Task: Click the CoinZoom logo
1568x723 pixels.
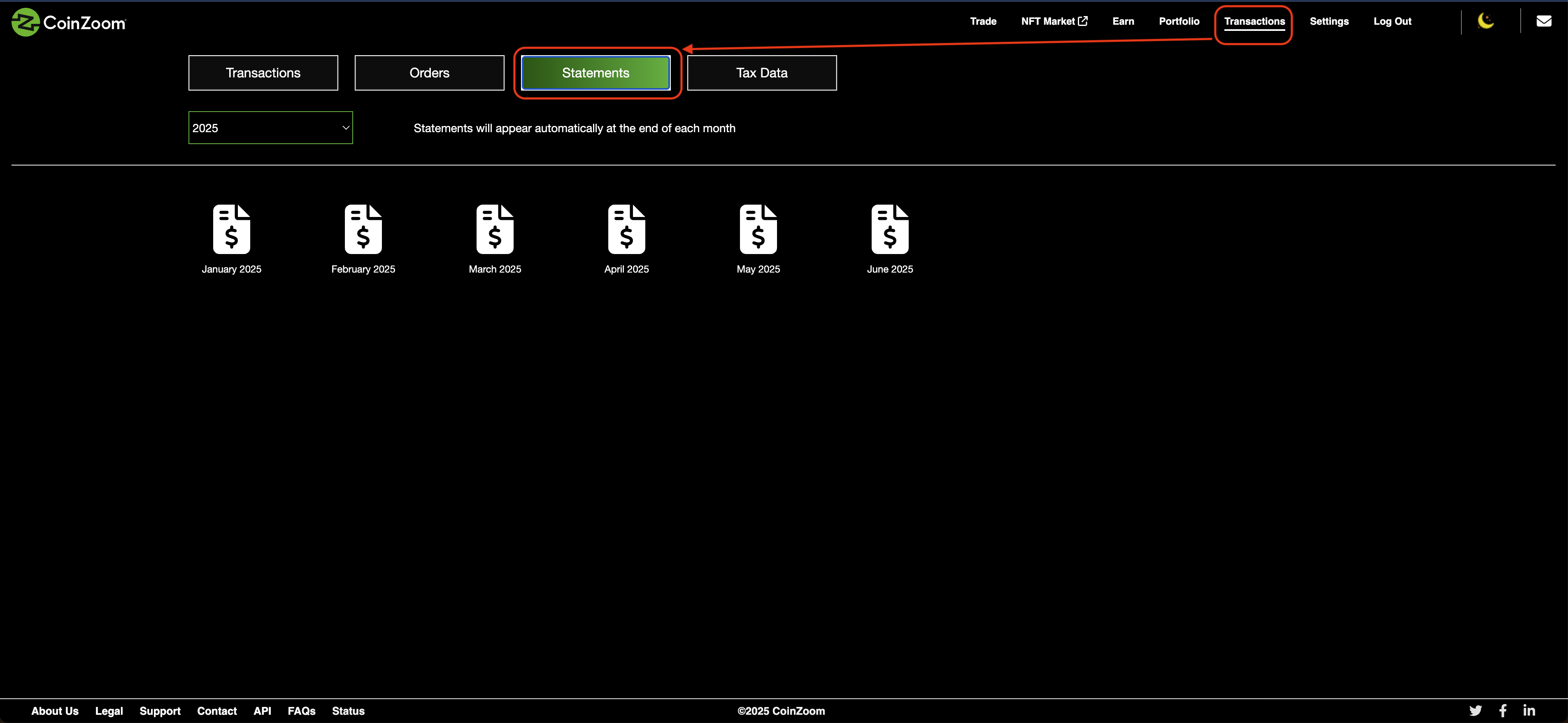Action: 68,23
